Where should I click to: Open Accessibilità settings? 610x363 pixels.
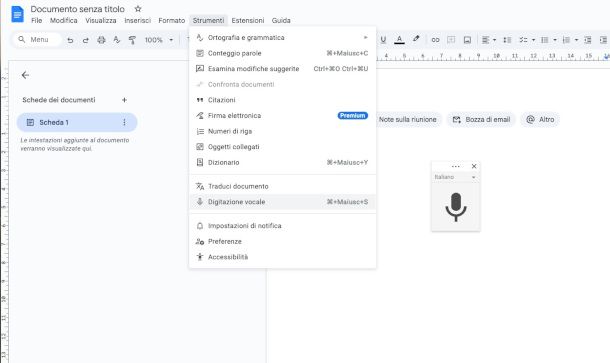[282, 257]
